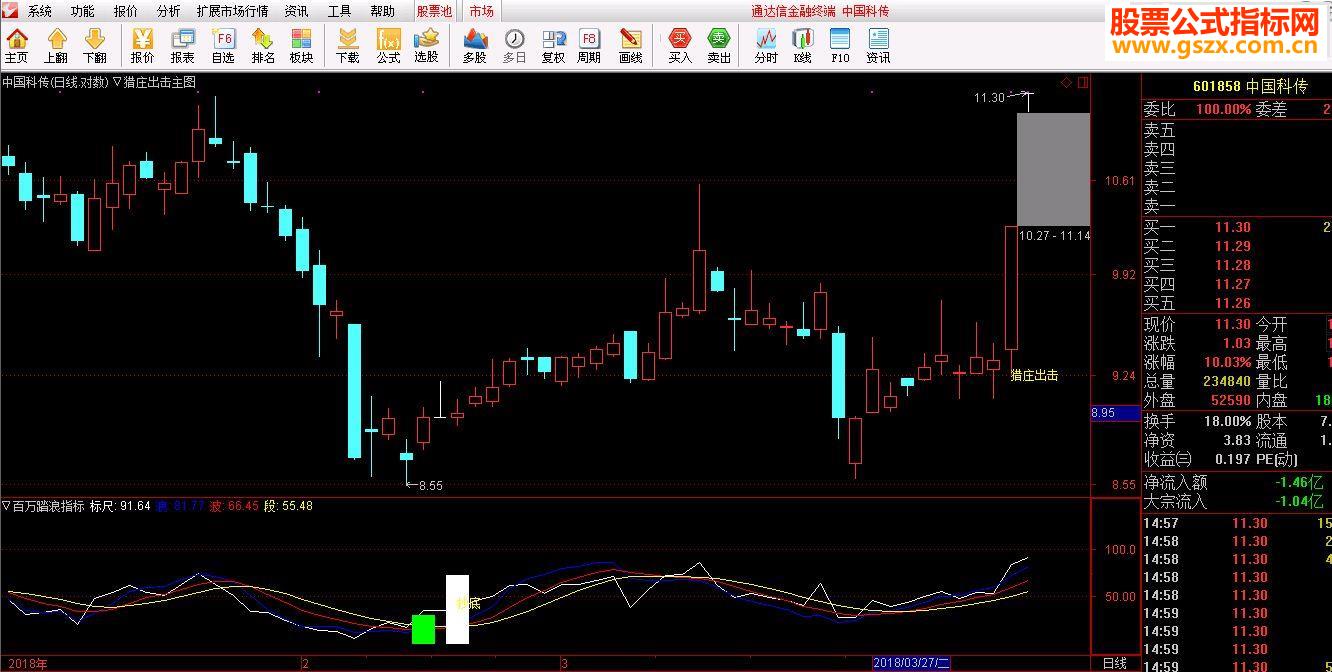This screenshot has height=672, width=1332.
Task: Expand the 百万踏浪指标 indicator triangle
Action: pos(6,506)
